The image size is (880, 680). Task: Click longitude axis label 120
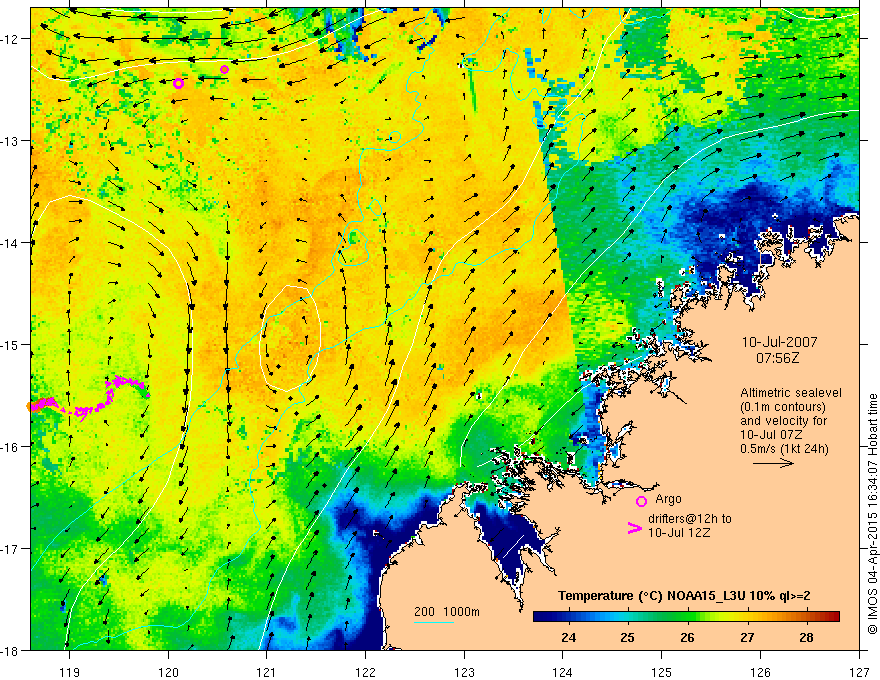(168, 672)
